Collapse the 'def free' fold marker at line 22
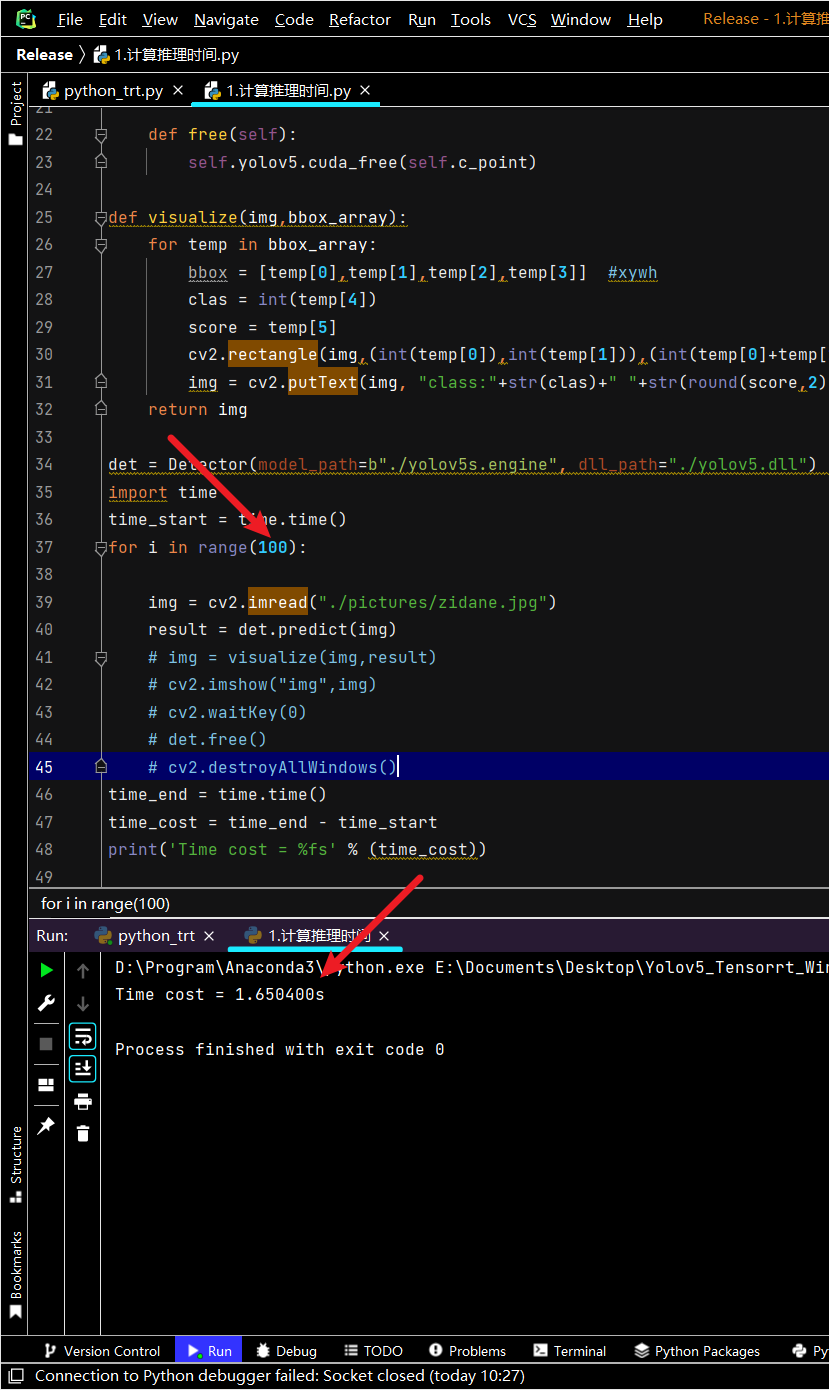 click(100, 135)
